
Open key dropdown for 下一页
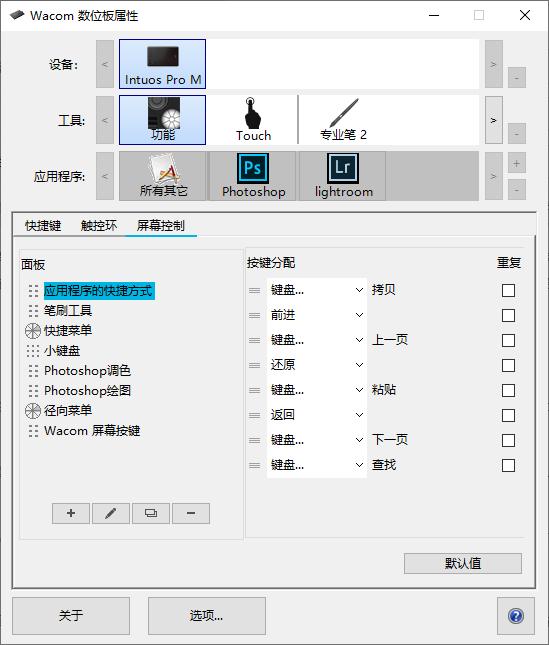click(317, 441)
